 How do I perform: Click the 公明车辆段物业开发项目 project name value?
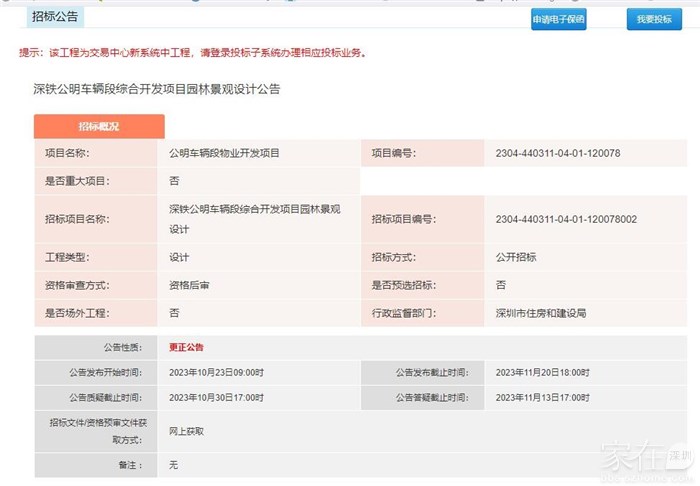pos(224,153)
